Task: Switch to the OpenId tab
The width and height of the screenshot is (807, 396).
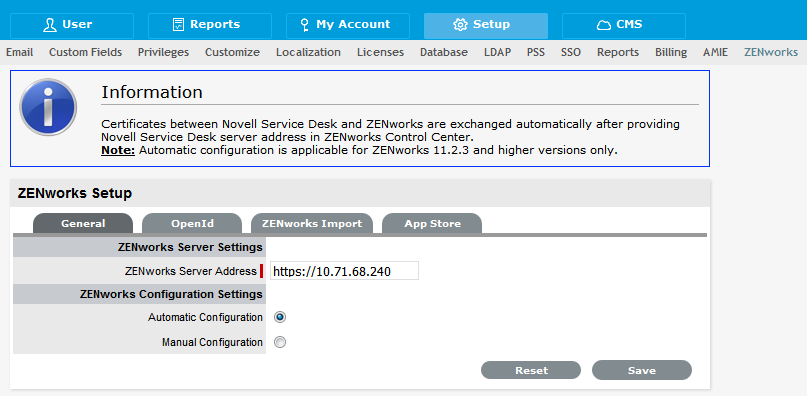Action: [x=192, y=223]
